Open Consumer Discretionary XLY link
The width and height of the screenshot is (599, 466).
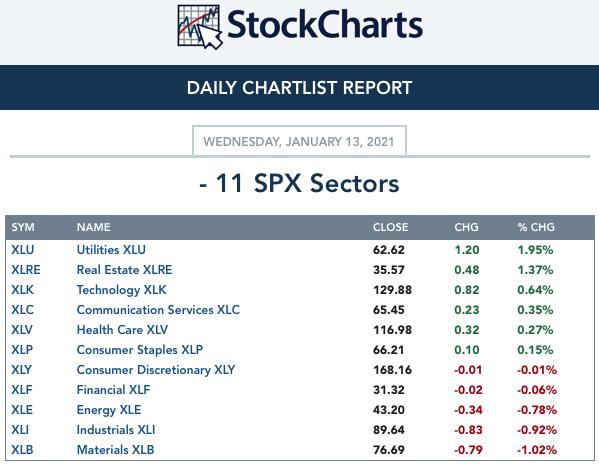156,370
